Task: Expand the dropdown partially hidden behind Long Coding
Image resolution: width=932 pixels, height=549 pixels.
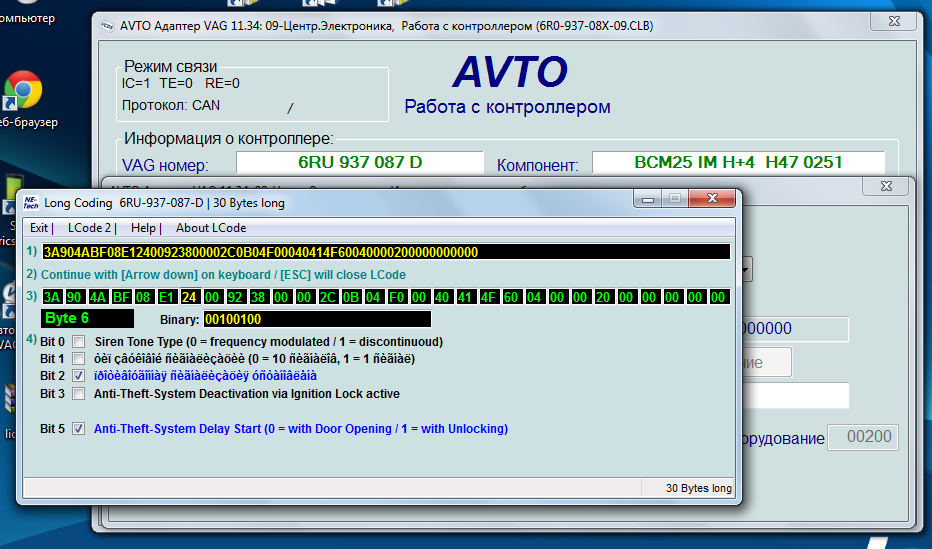Action: click(x=746, y=270)
